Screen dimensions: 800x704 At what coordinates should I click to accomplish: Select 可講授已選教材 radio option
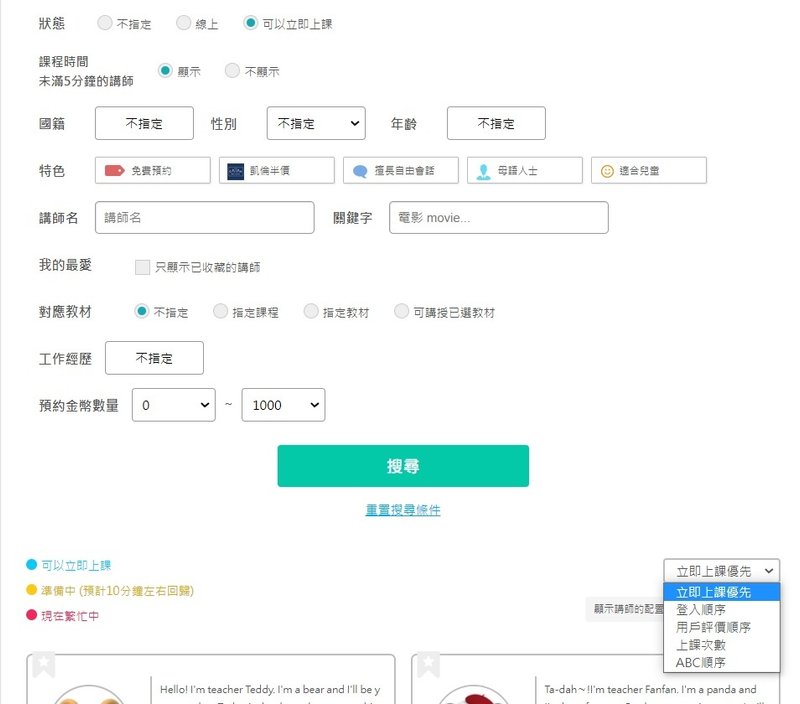point(402,311)
